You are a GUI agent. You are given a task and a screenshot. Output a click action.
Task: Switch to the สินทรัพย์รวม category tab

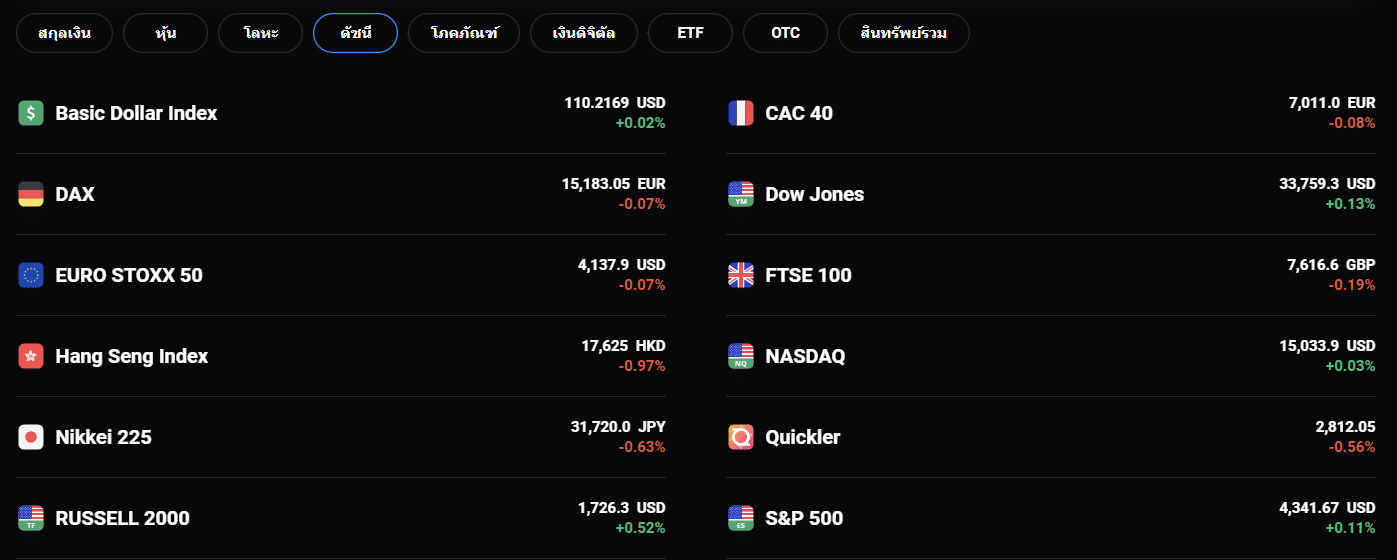[904, 33]
